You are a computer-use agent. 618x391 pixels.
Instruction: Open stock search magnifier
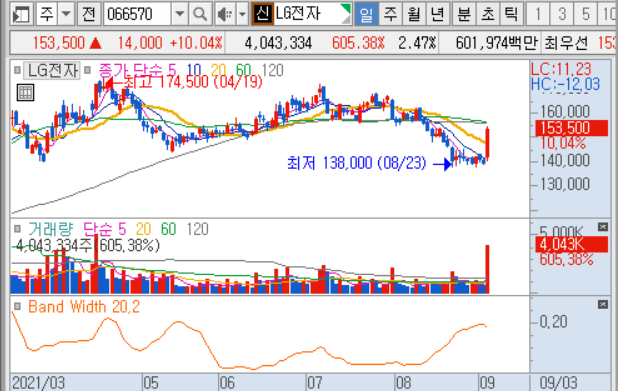[200, 14]
